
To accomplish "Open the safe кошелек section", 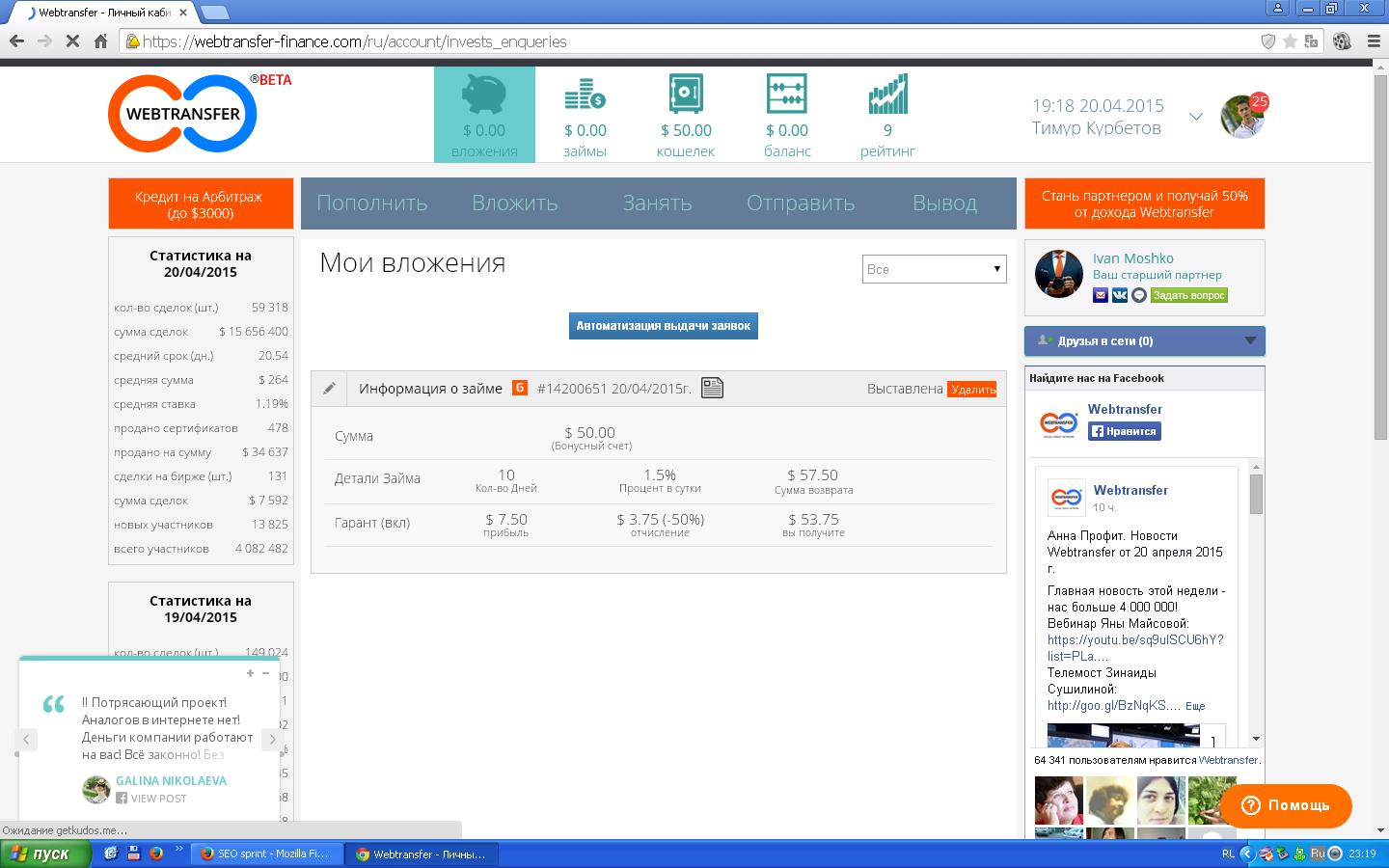I will pos(686,114).
